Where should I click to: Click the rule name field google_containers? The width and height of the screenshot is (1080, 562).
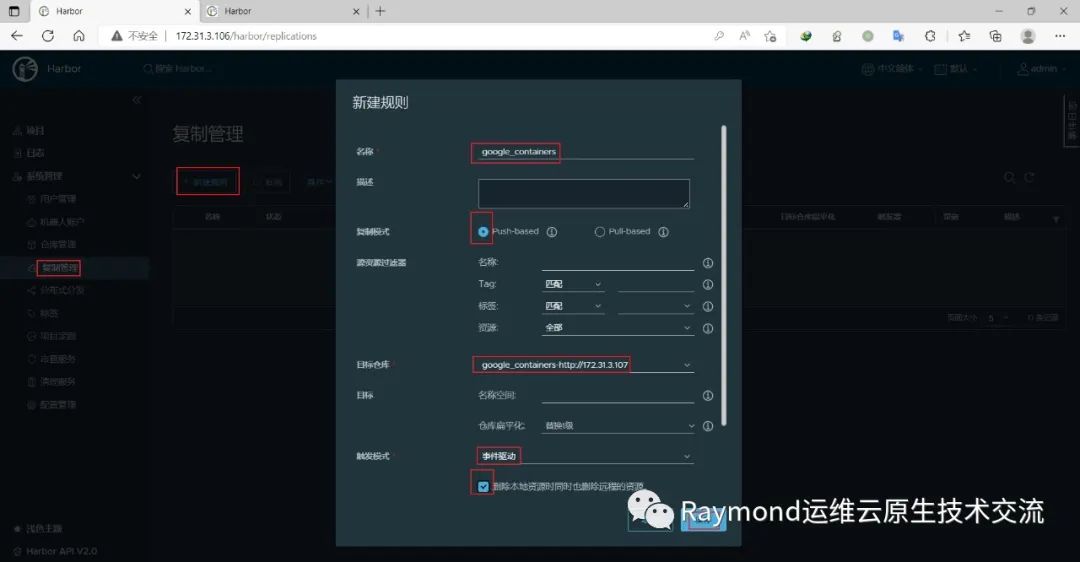point(585,152)
